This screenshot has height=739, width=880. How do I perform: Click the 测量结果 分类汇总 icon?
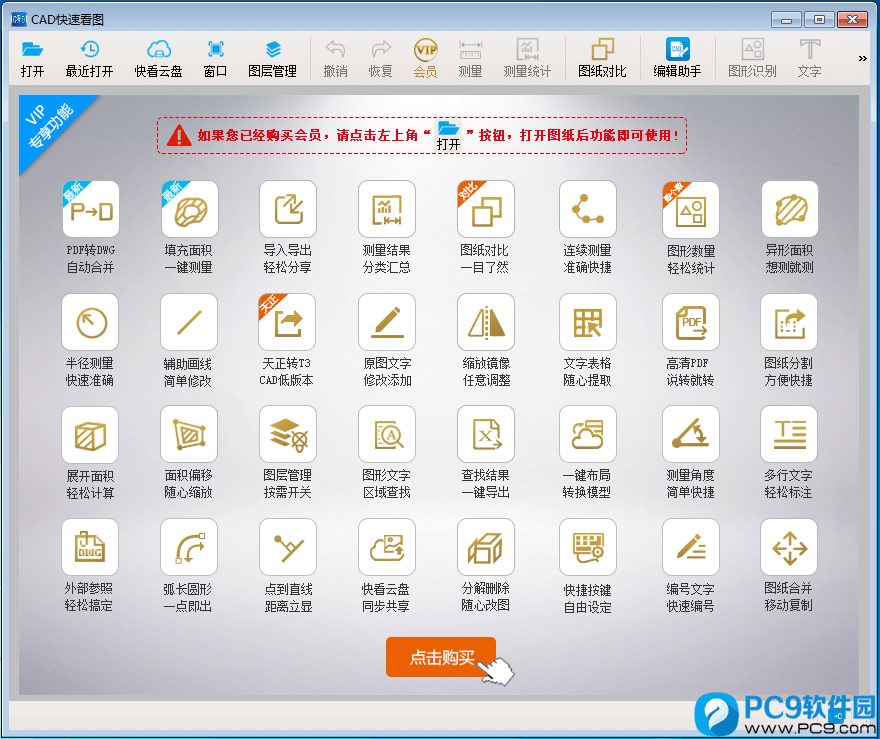pyautogui.click(x=387, y=209)
